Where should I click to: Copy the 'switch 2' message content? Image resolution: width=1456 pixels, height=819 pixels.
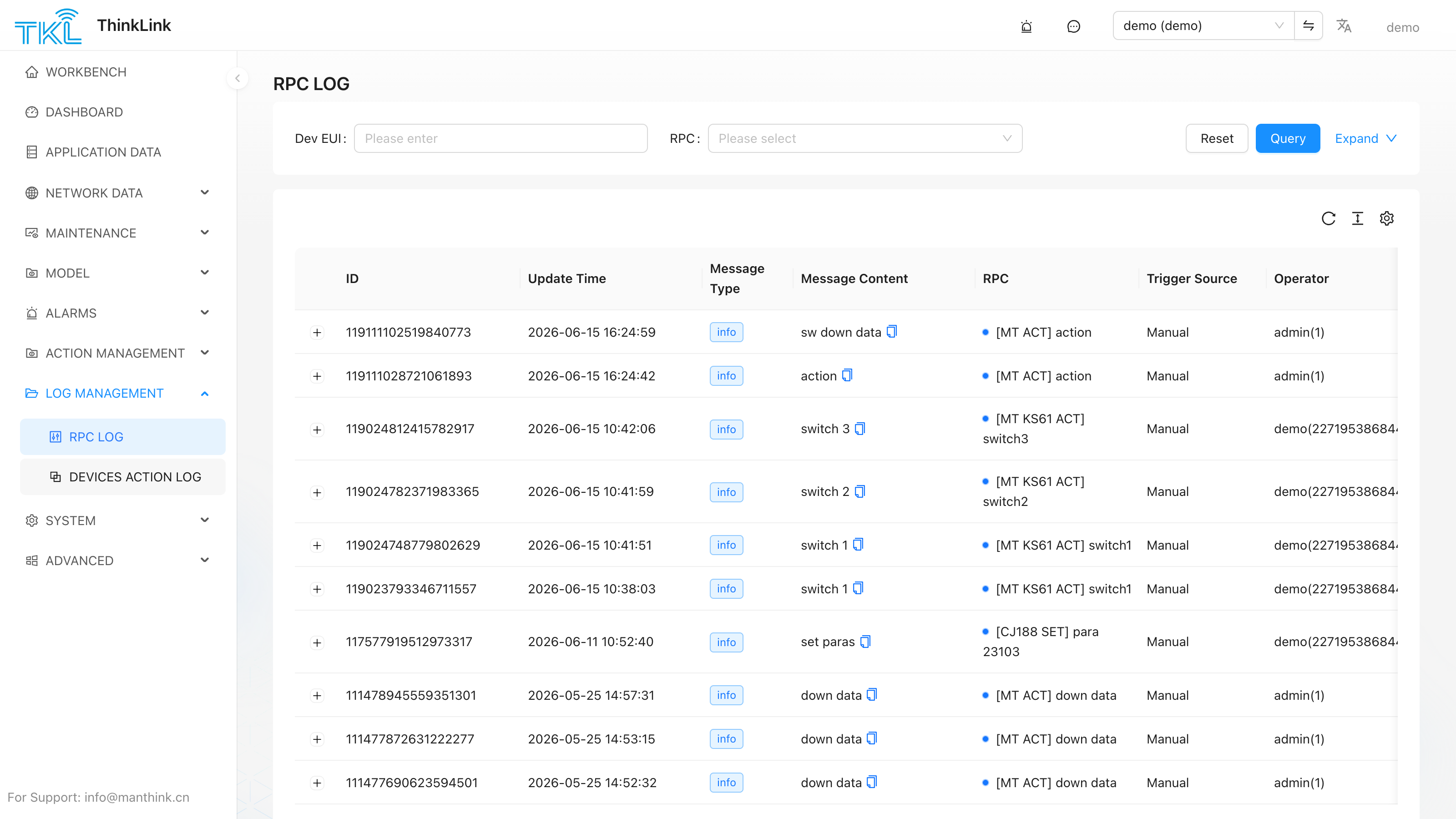click(x=860, y=491)
